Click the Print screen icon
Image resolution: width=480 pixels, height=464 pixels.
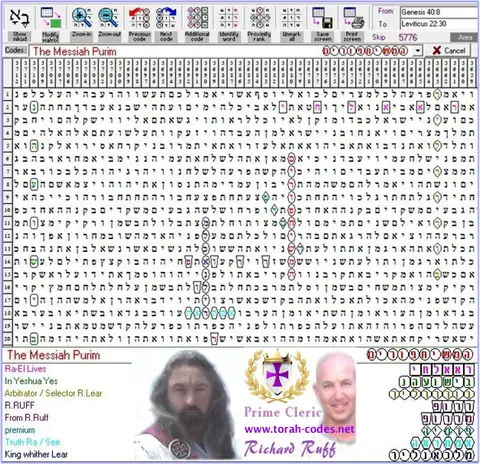tap(353, 18)
